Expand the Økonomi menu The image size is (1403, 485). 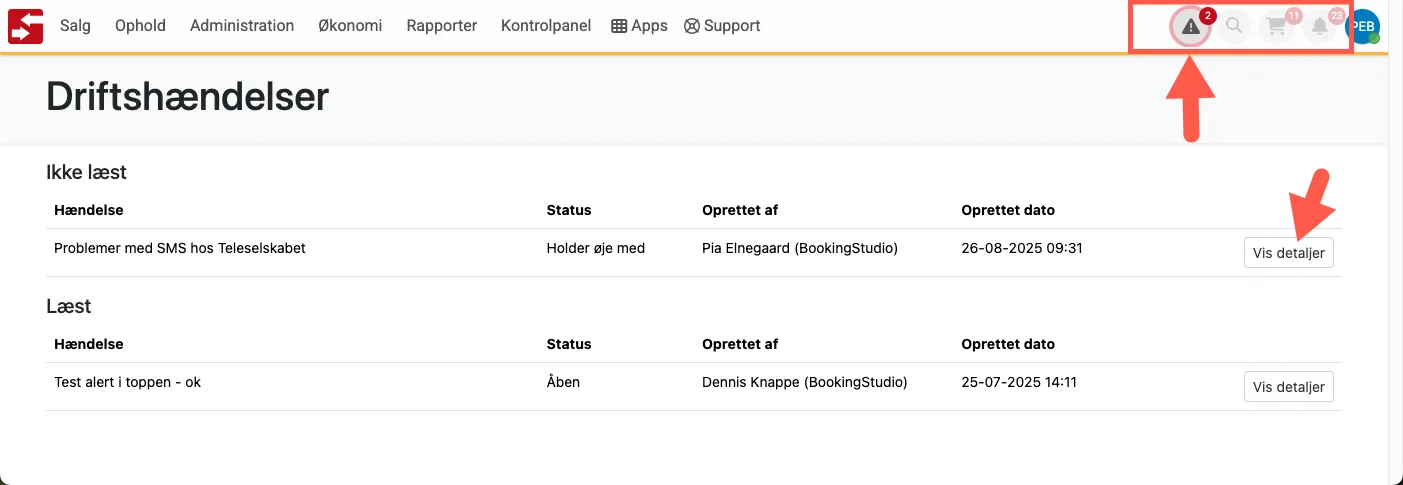(350, 26)
